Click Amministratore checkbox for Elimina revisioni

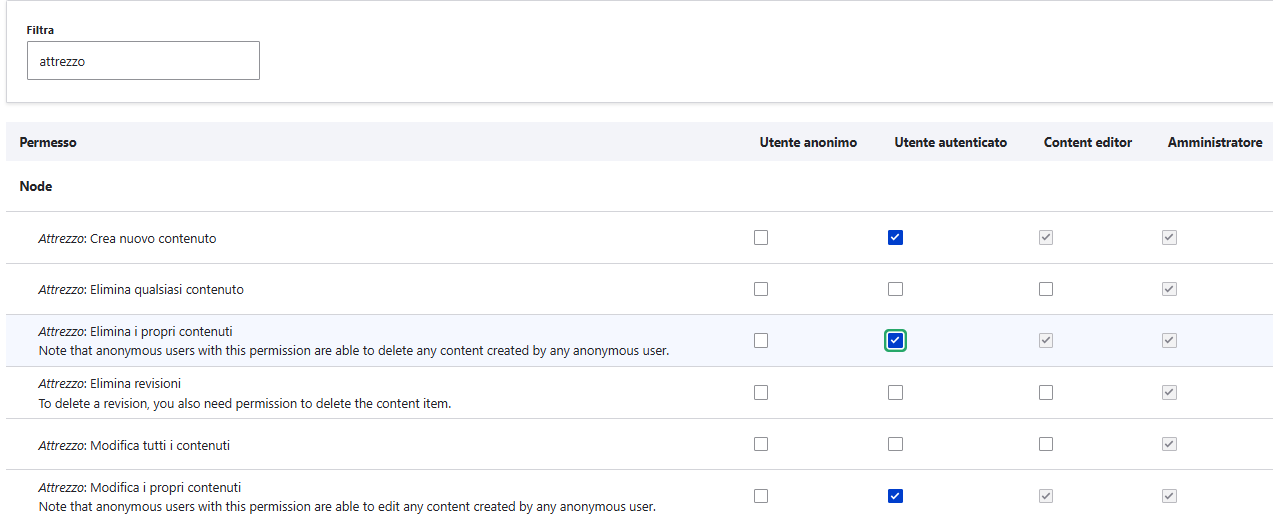point(1169,393)
